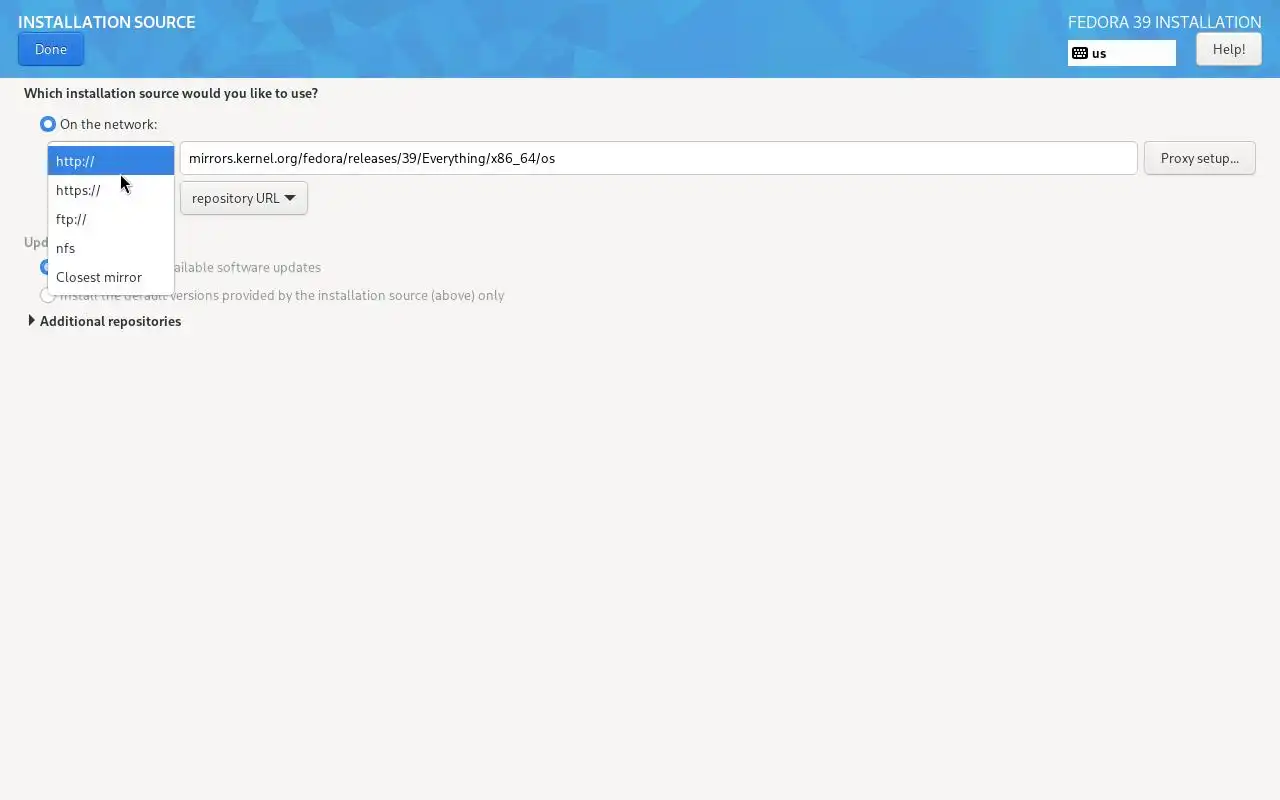Expand the Additional repositories section
Image resolution: width=1280 pixels, height=800 pixels.
click(x=104, y=321)
